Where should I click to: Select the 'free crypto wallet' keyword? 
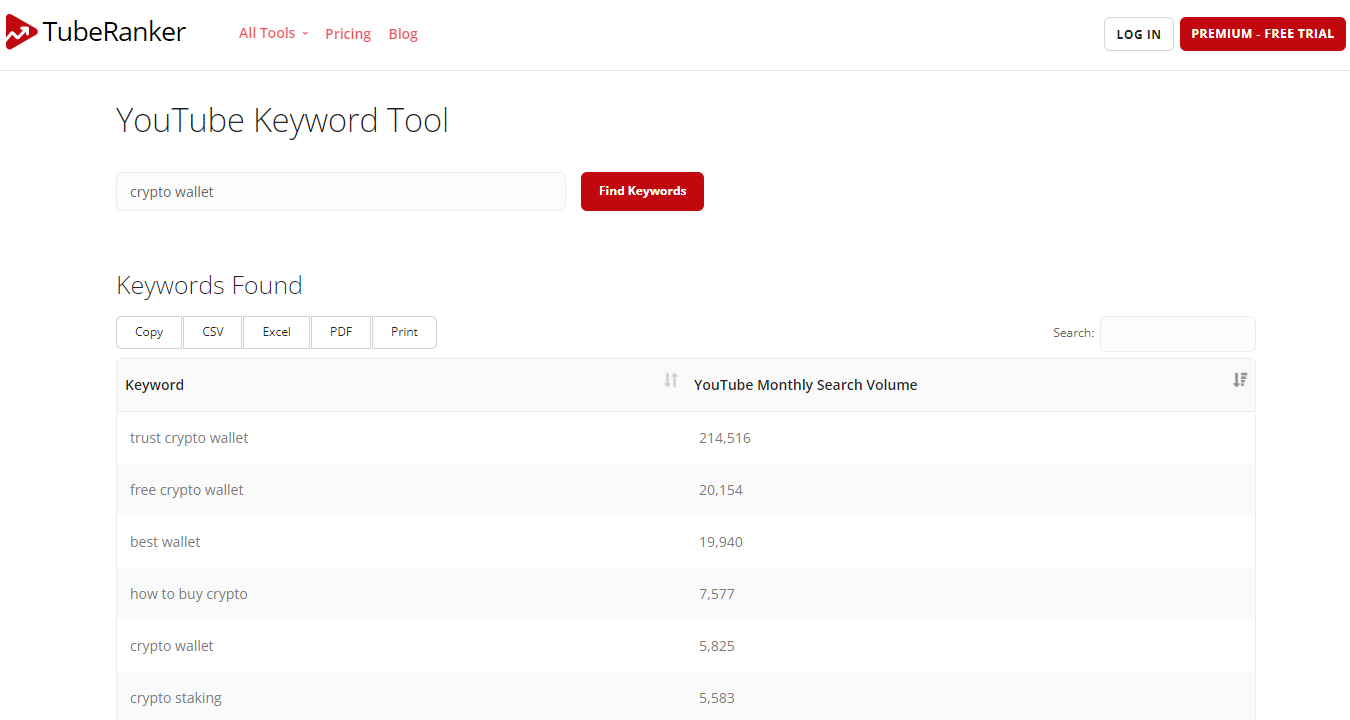coord(187,490)
